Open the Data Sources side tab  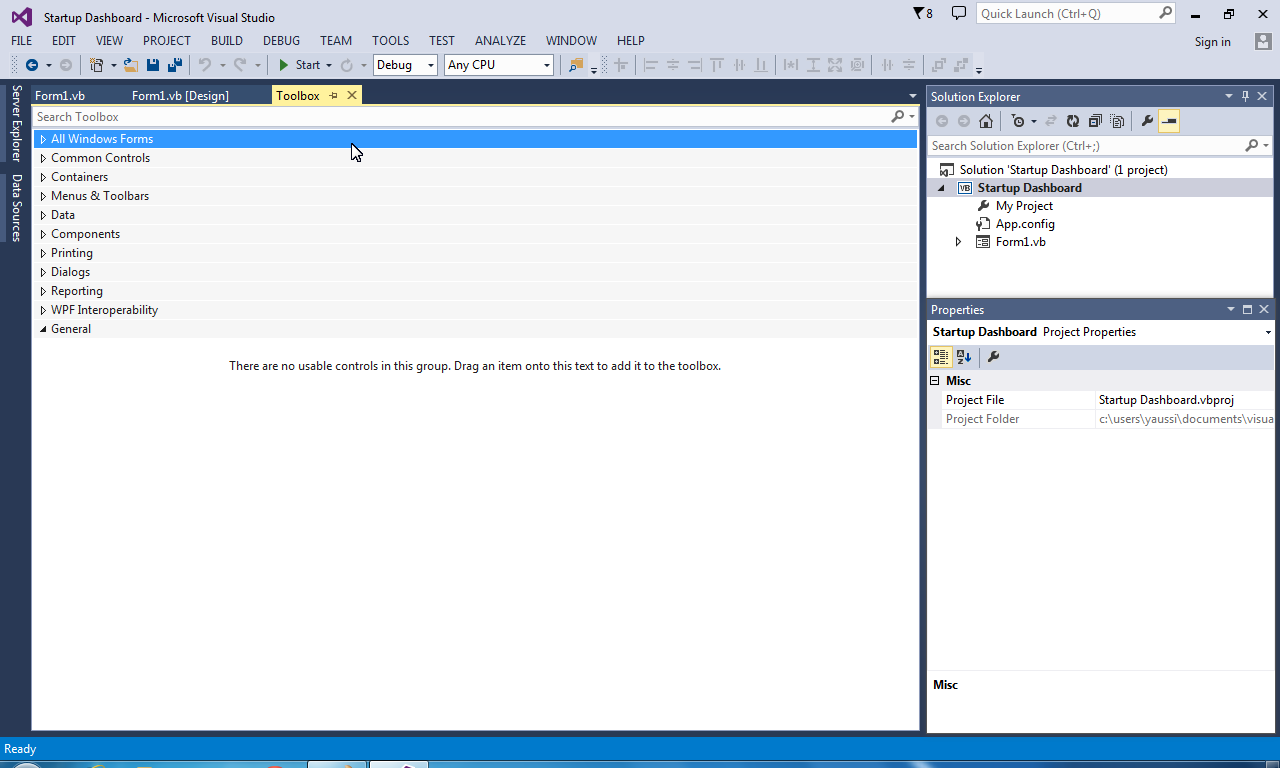16,207
